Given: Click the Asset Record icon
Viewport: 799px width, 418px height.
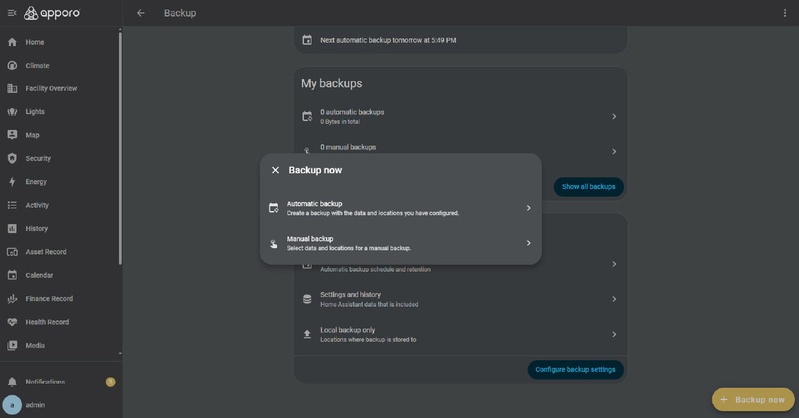Looking at the screenshot, I should pyautogui.click(x=12, y=252).
